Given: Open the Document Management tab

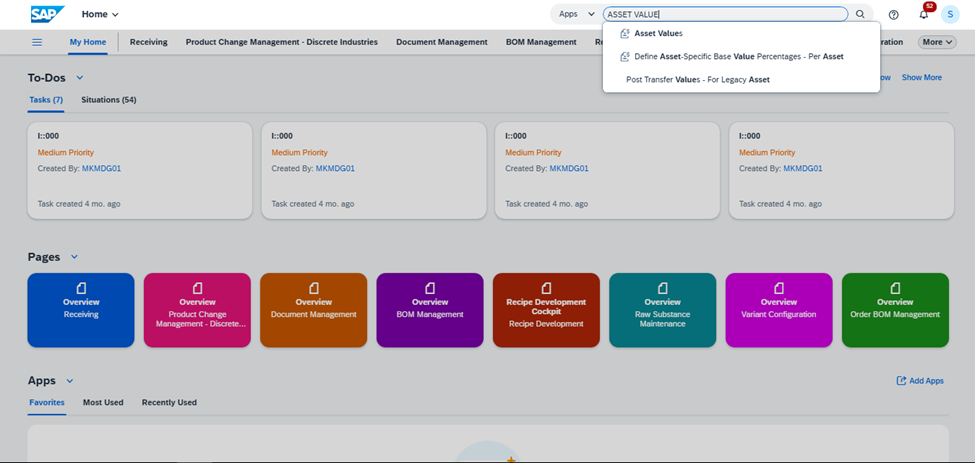Looking at the screenshot, I should [441, 42].
